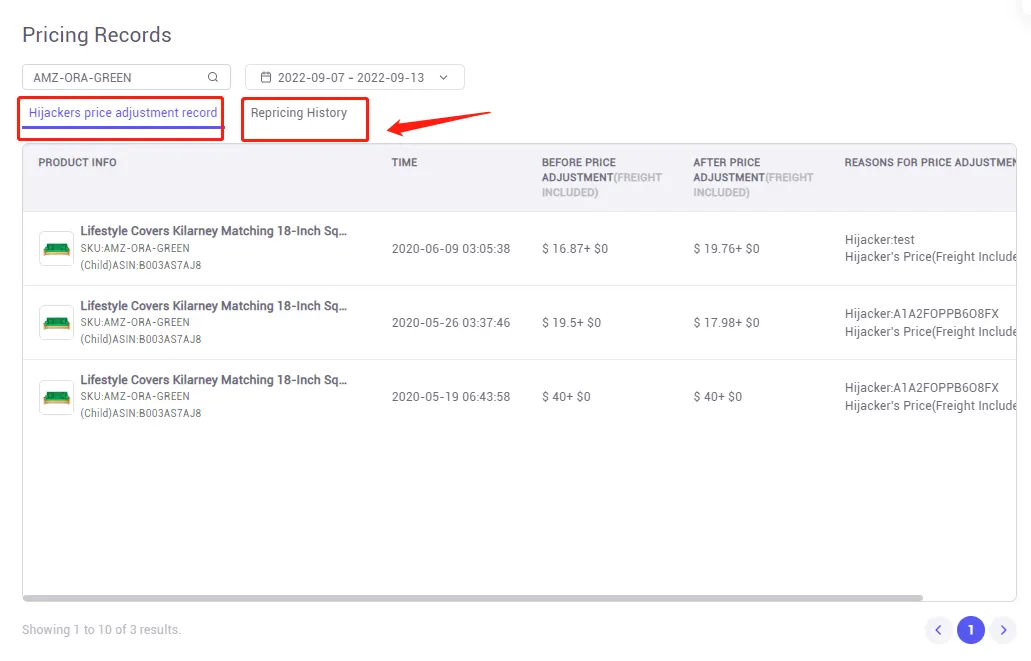Click the search magnifier icon
The height and width of the screenshot is (661, 1031).
[211, 76]
